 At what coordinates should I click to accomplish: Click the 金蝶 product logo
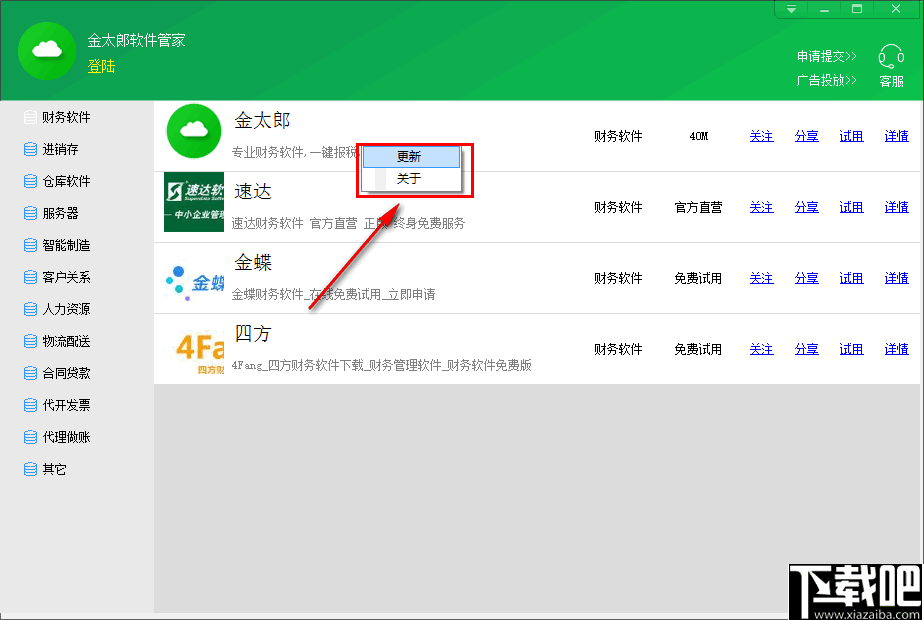coord(194,283)
